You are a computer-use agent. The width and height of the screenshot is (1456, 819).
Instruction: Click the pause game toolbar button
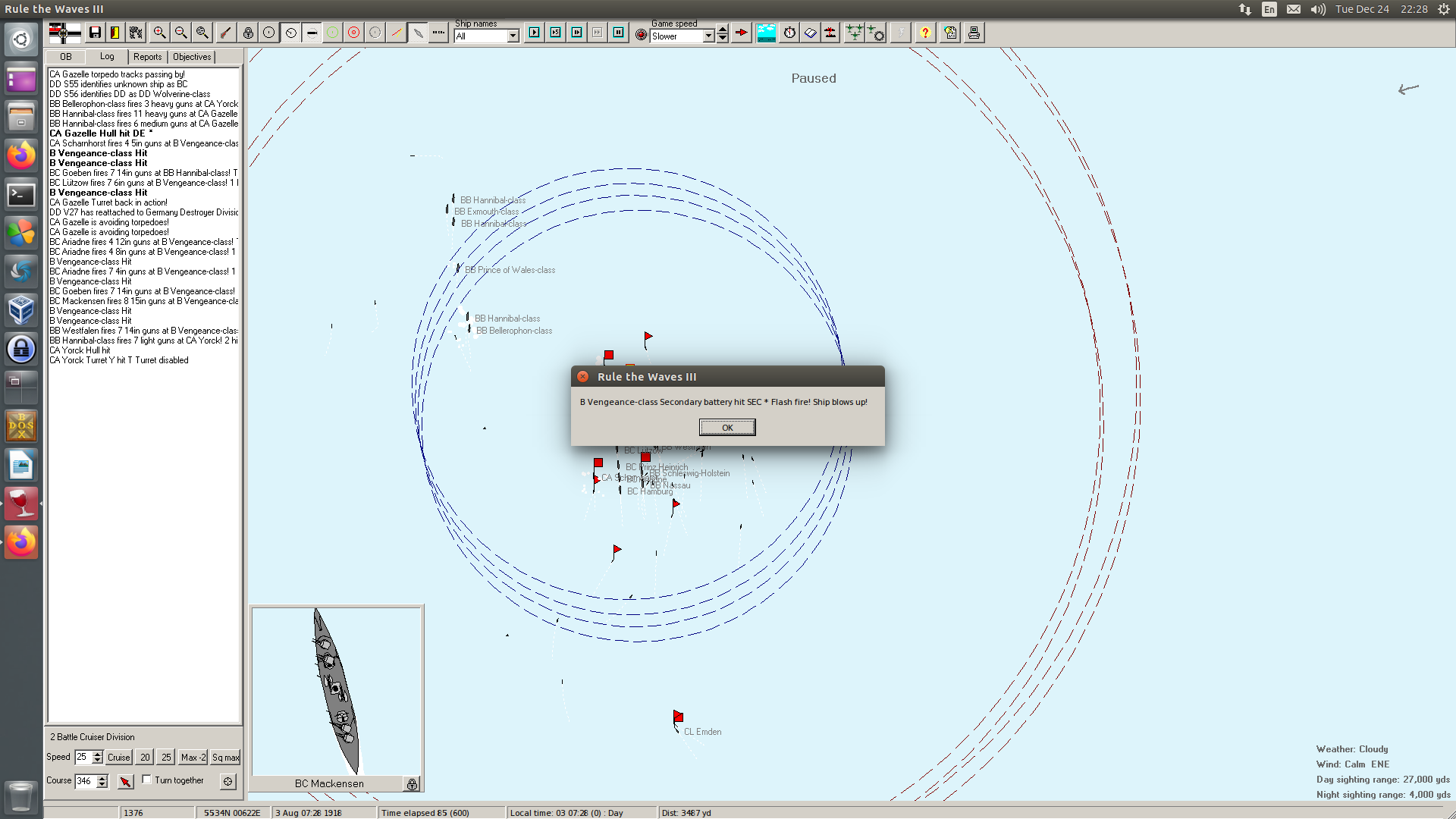coord(619,33)
